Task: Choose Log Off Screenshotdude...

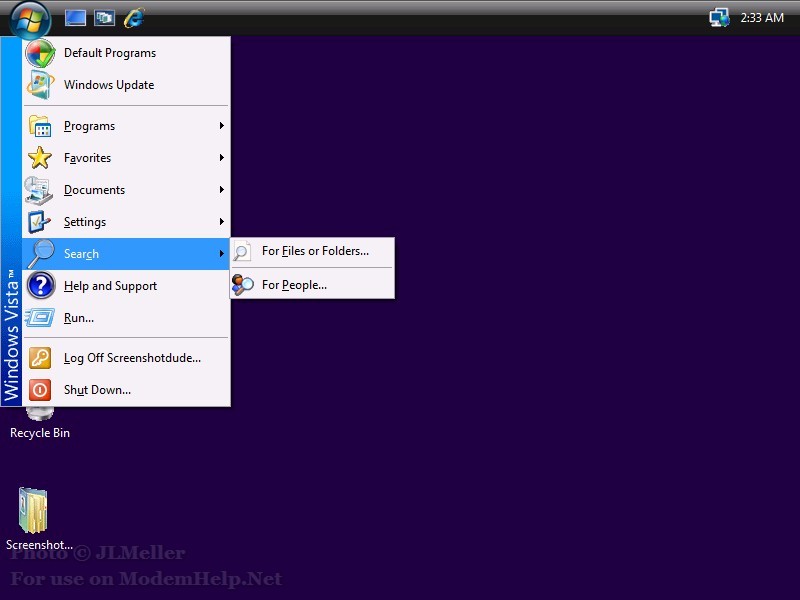Action: 127,358
